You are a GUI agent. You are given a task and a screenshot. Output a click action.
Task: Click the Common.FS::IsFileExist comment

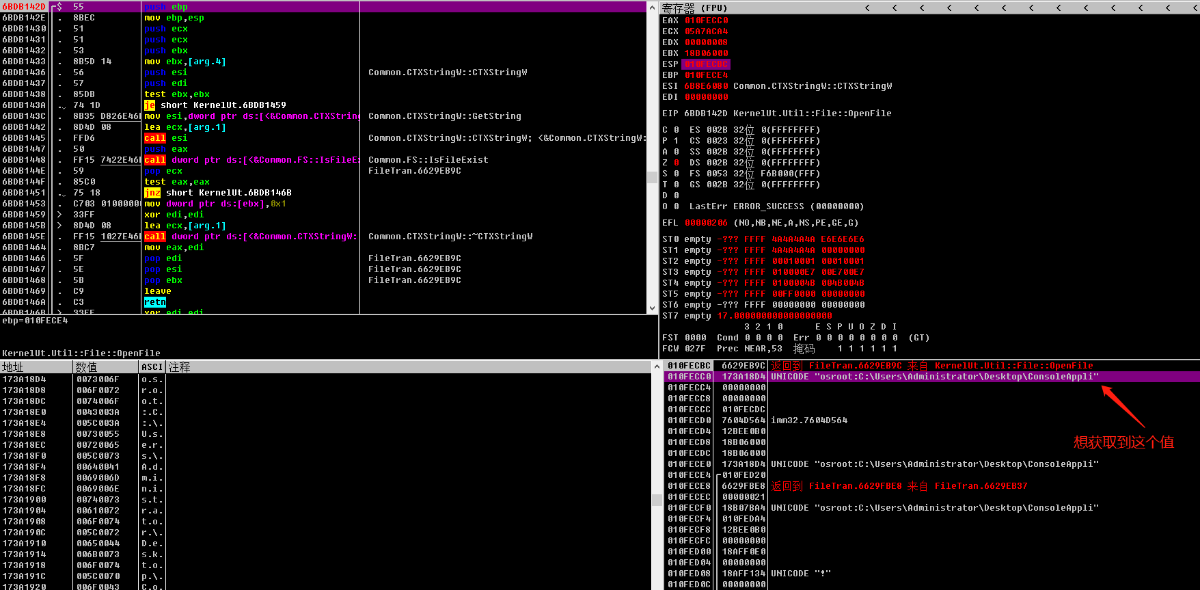(427, 161)
